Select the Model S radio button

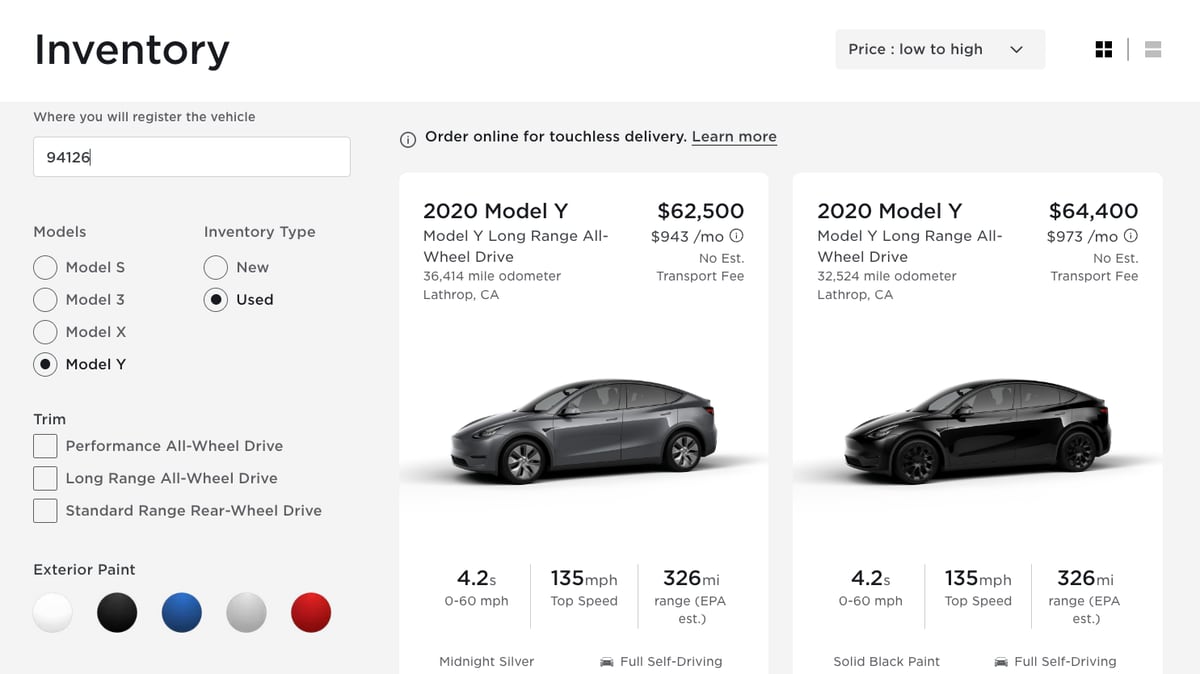(x=45, y=267)
